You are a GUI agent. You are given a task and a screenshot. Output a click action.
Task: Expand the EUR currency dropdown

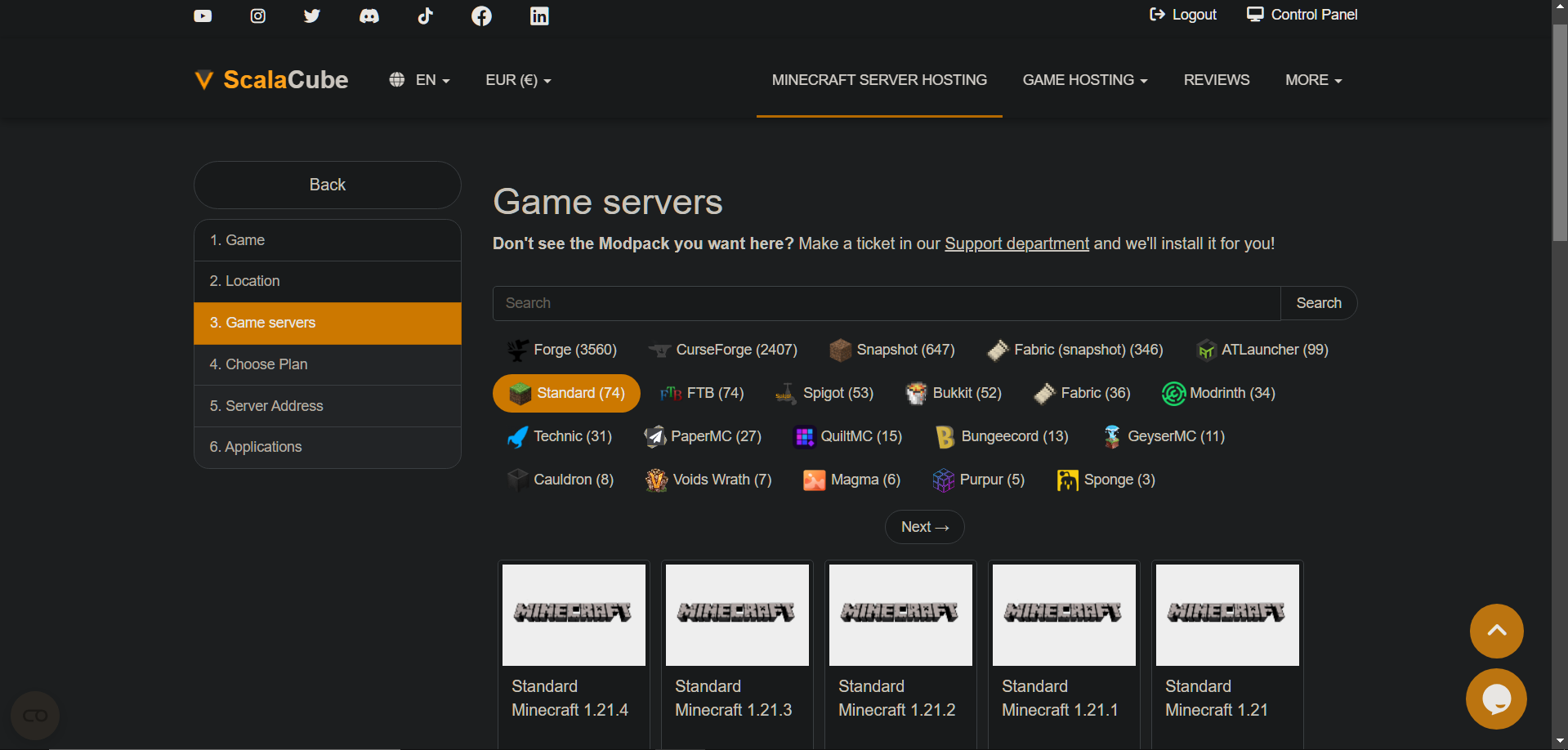click(x=518, y=80)
